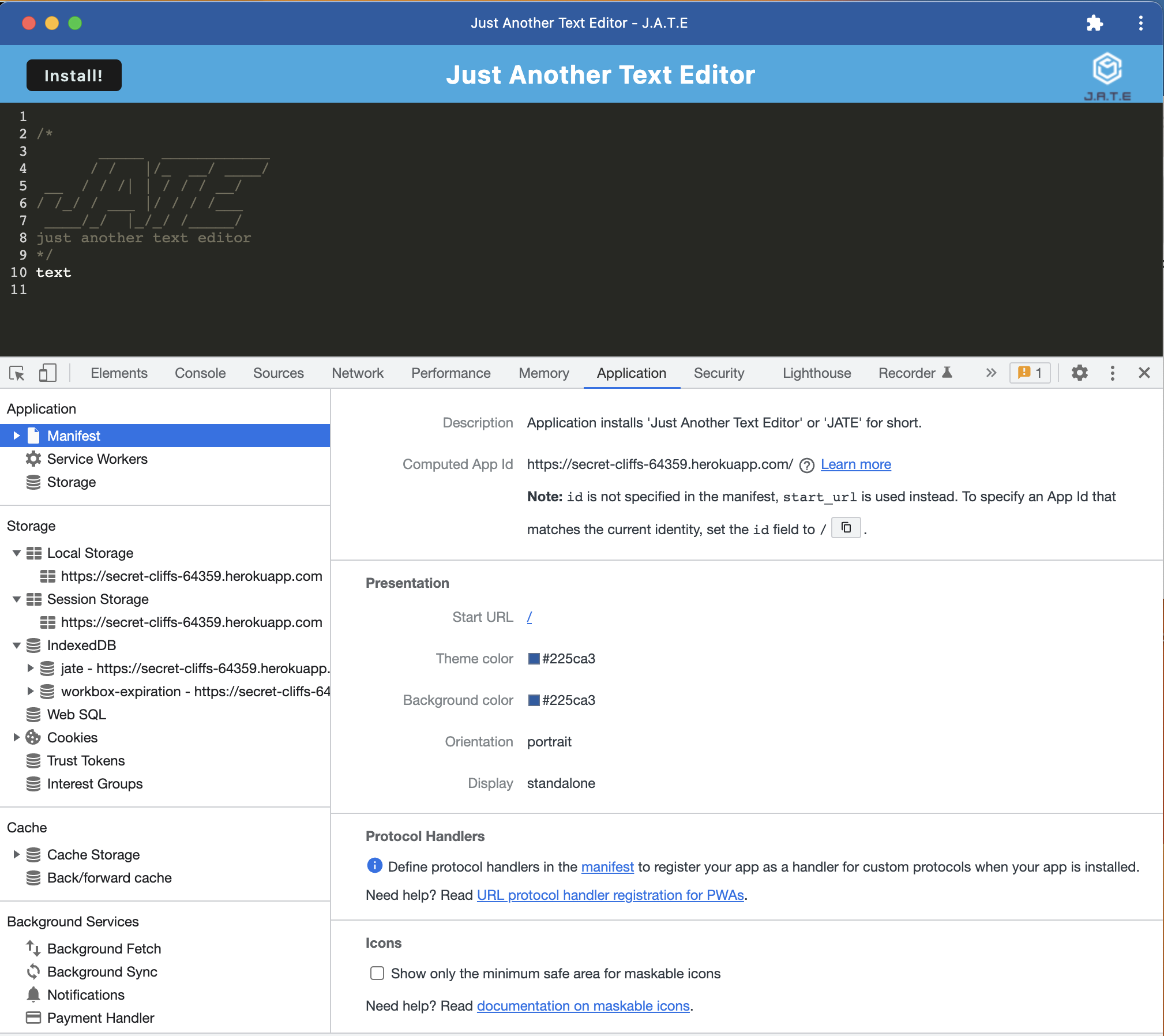Close the DevTools panel
Screen dimensions: 1164x1036
(1145, 373)
